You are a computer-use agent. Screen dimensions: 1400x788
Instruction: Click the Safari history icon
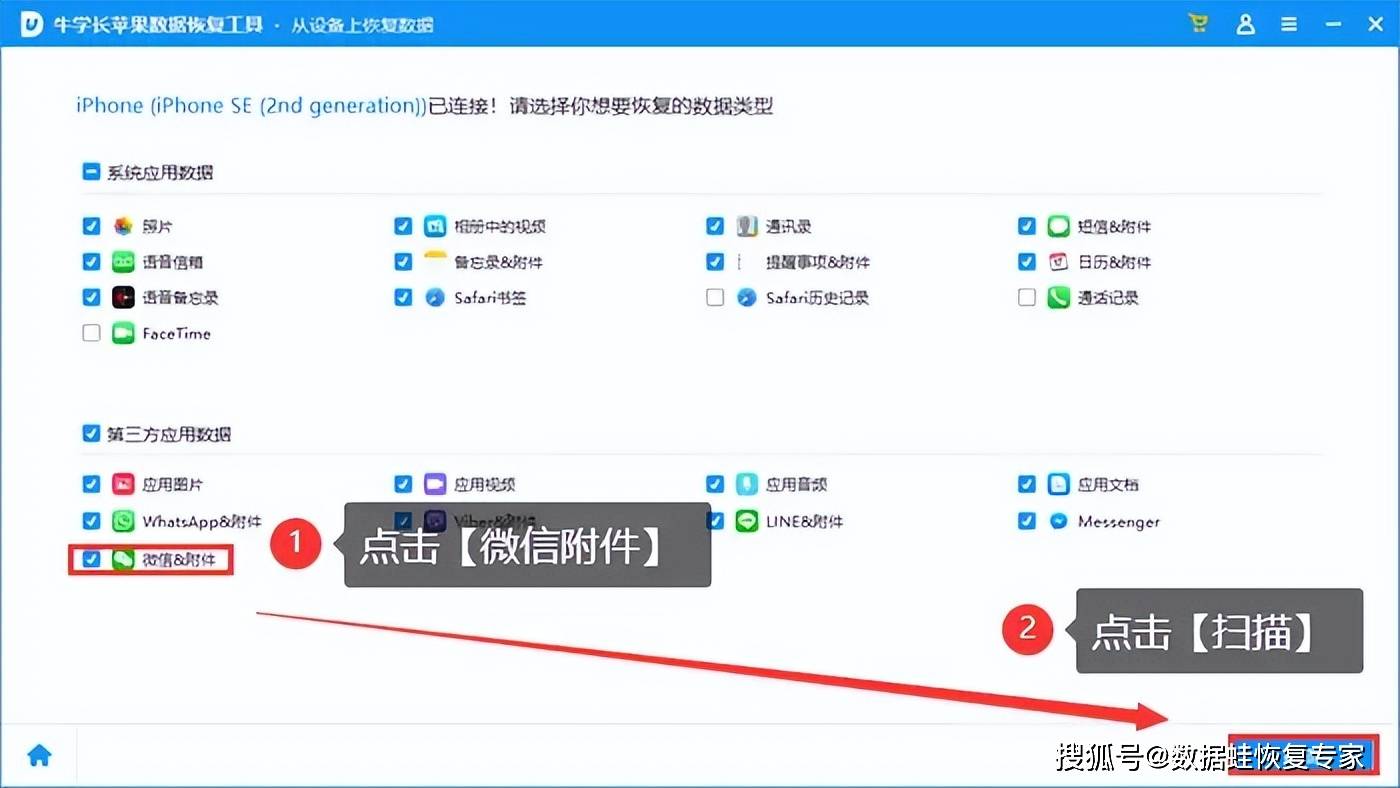[747, 297]
